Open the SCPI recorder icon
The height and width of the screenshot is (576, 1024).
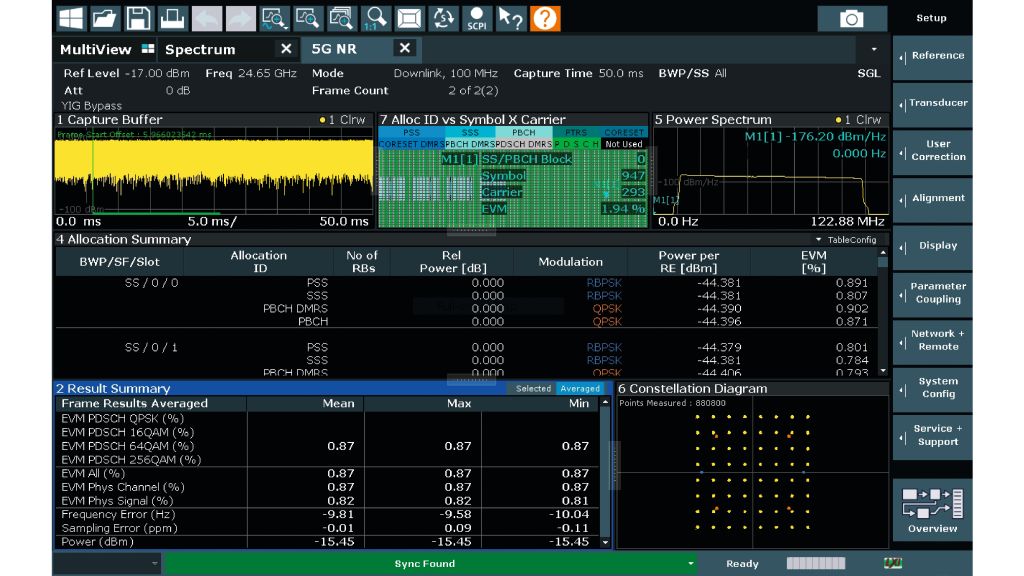point(476,18)
